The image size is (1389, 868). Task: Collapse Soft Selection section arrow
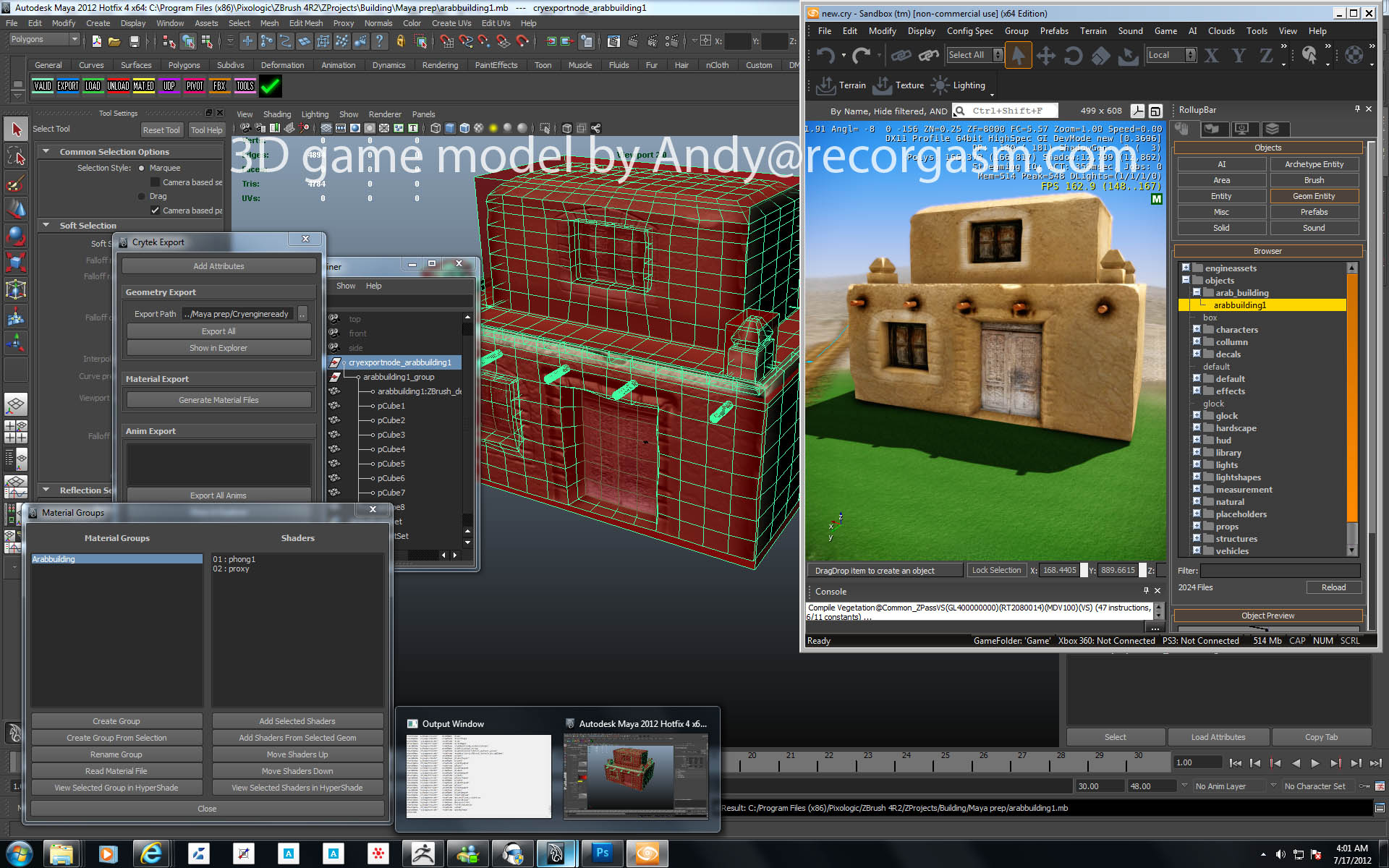[46, 225]
